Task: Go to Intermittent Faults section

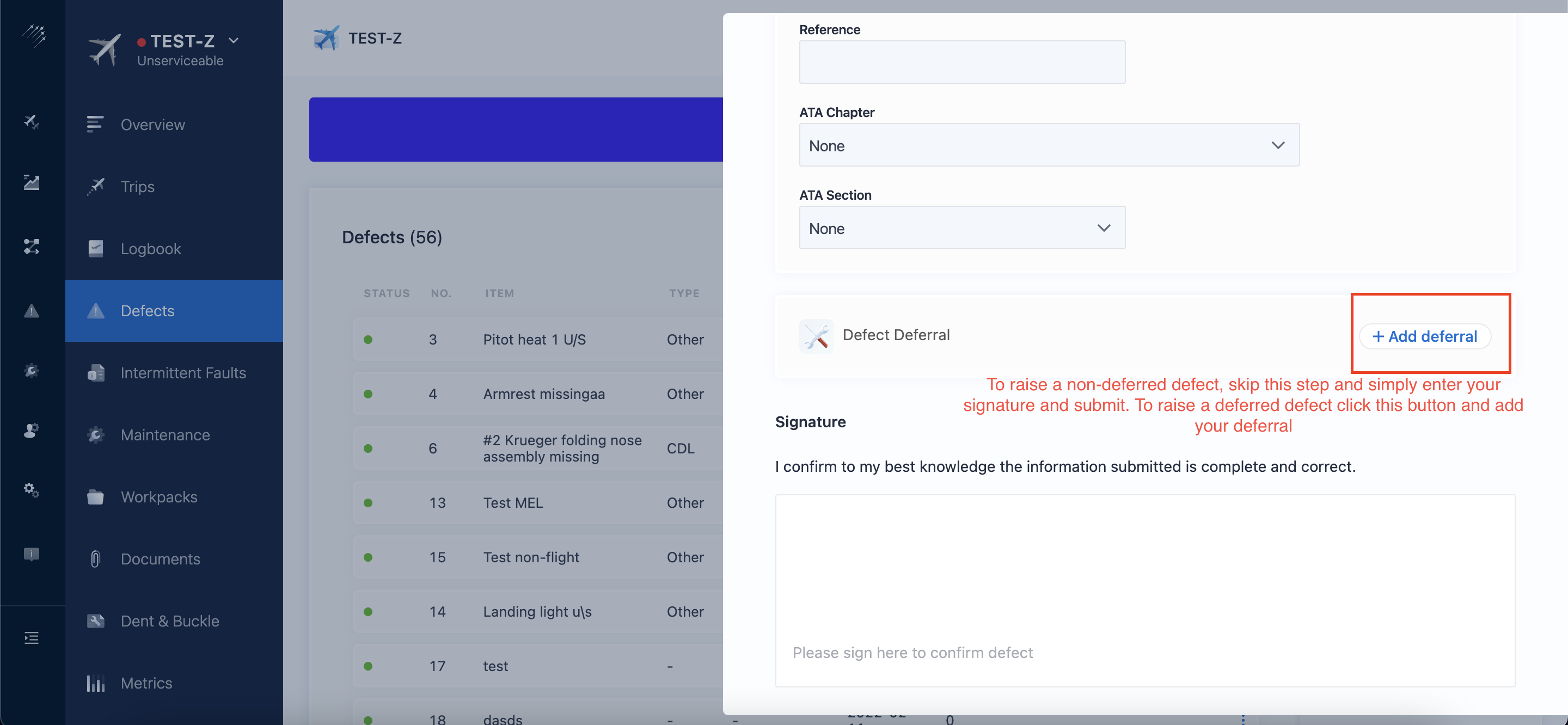Action: pos(182,372)
